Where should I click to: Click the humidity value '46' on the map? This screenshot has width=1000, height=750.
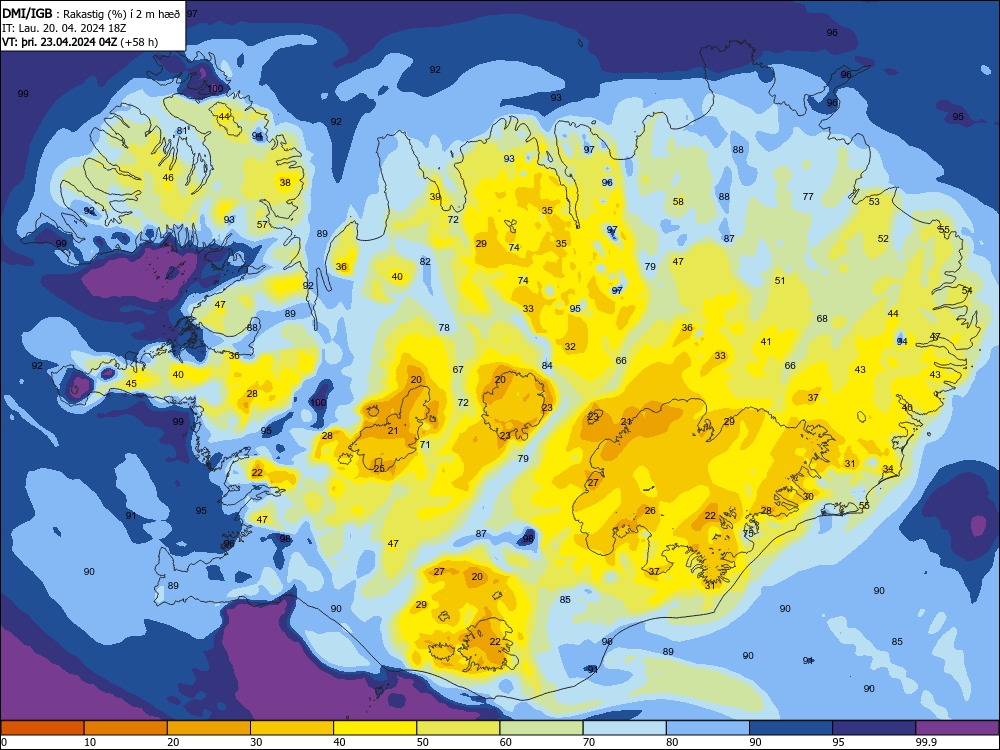pyautogui.click(x=168, y=177)
